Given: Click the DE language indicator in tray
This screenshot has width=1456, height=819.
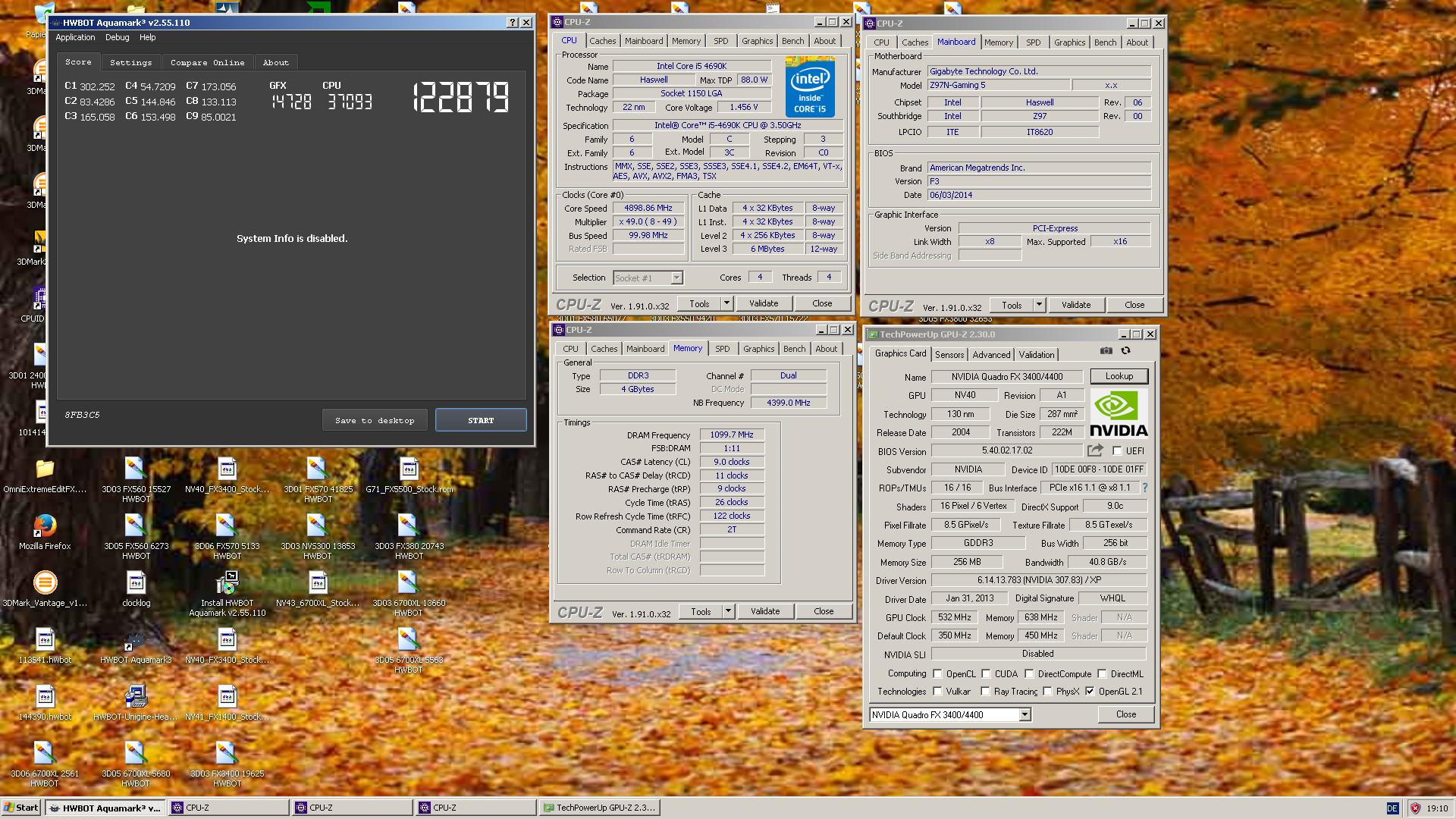Looking at the screenshot, I should pos(1392,808).
